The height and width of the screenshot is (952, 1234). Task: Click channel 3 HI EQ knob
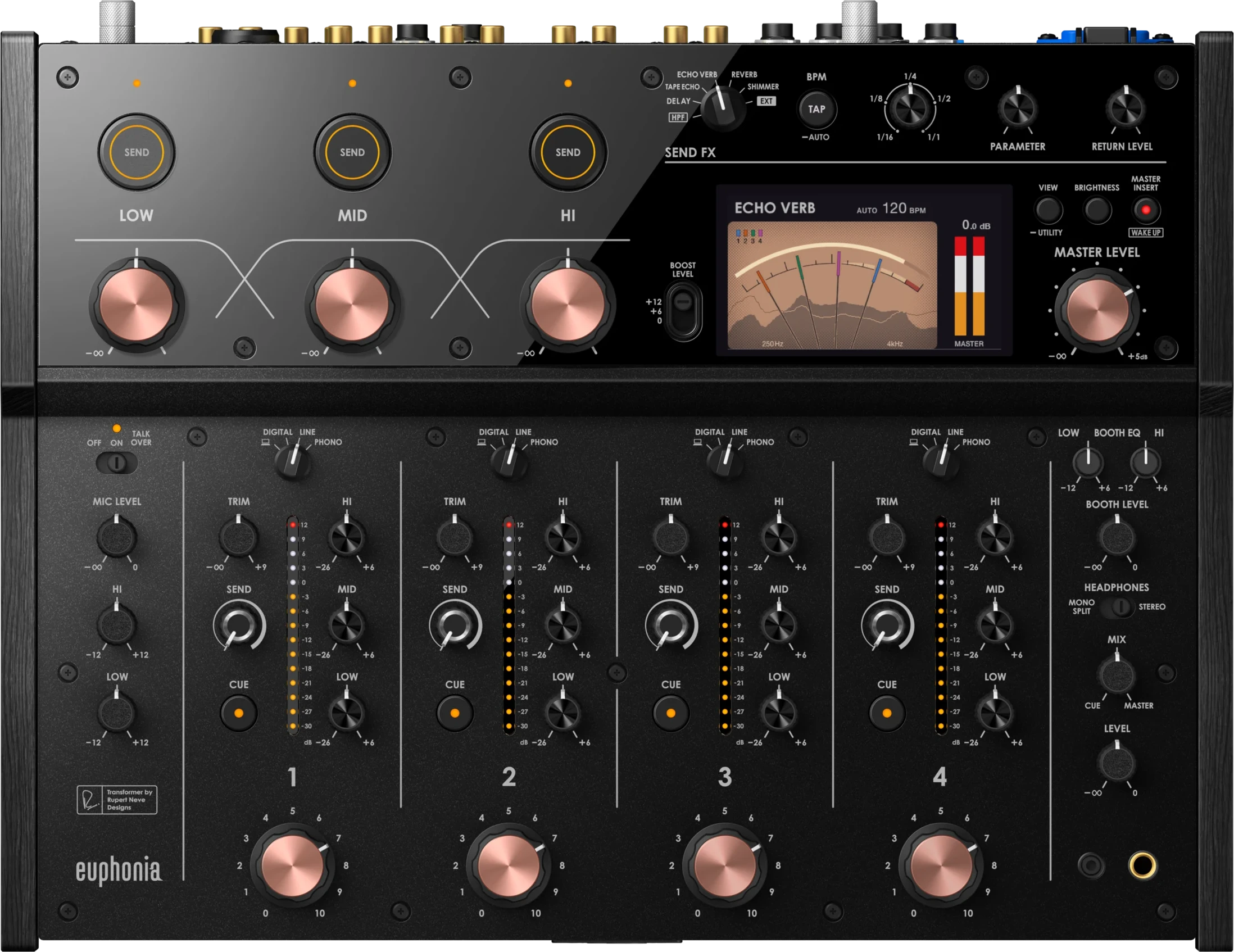pyautogui.click(x=779, y=537)
